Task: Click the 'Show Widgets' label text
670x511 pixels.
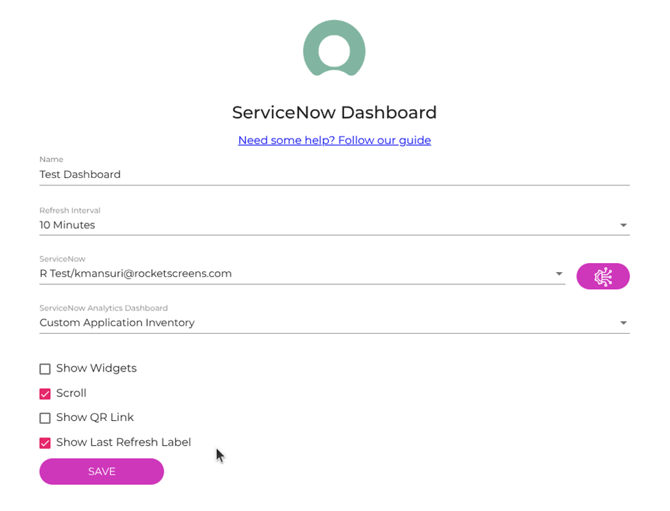Action: point(96,368)
